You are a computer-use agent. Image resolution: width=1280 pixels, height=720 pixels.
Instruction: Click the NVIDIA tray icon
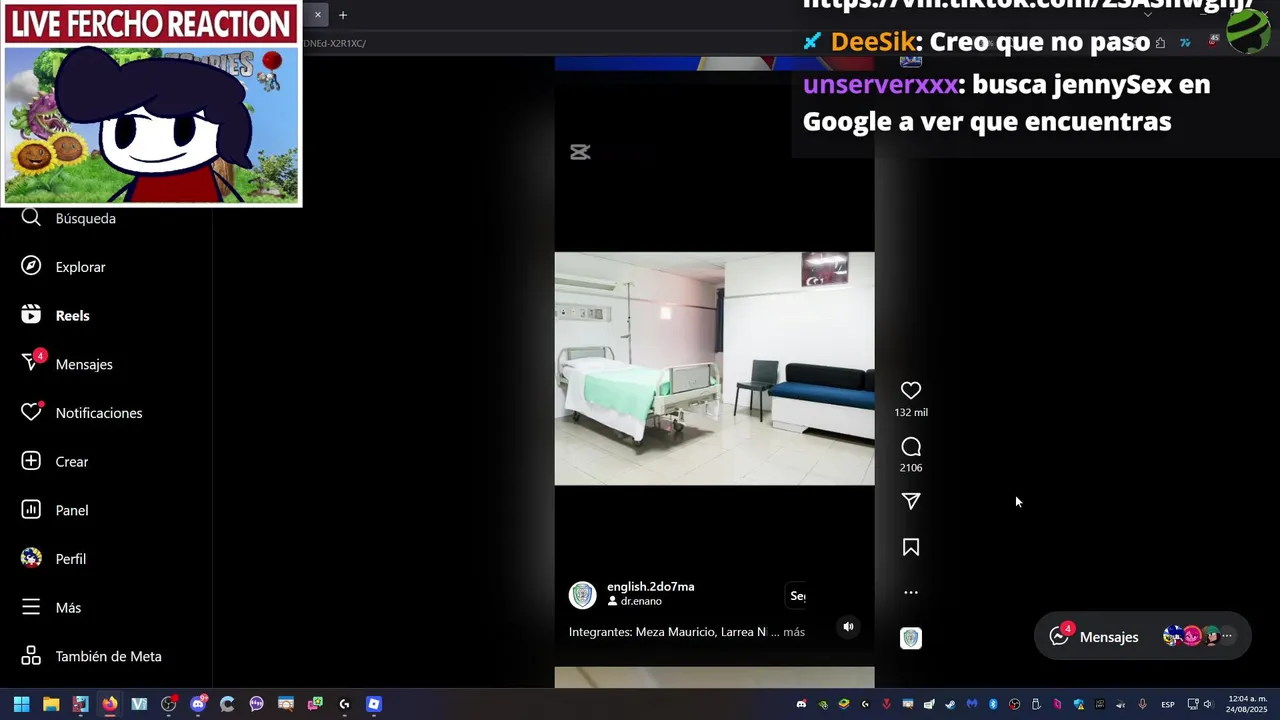[823, 704]
